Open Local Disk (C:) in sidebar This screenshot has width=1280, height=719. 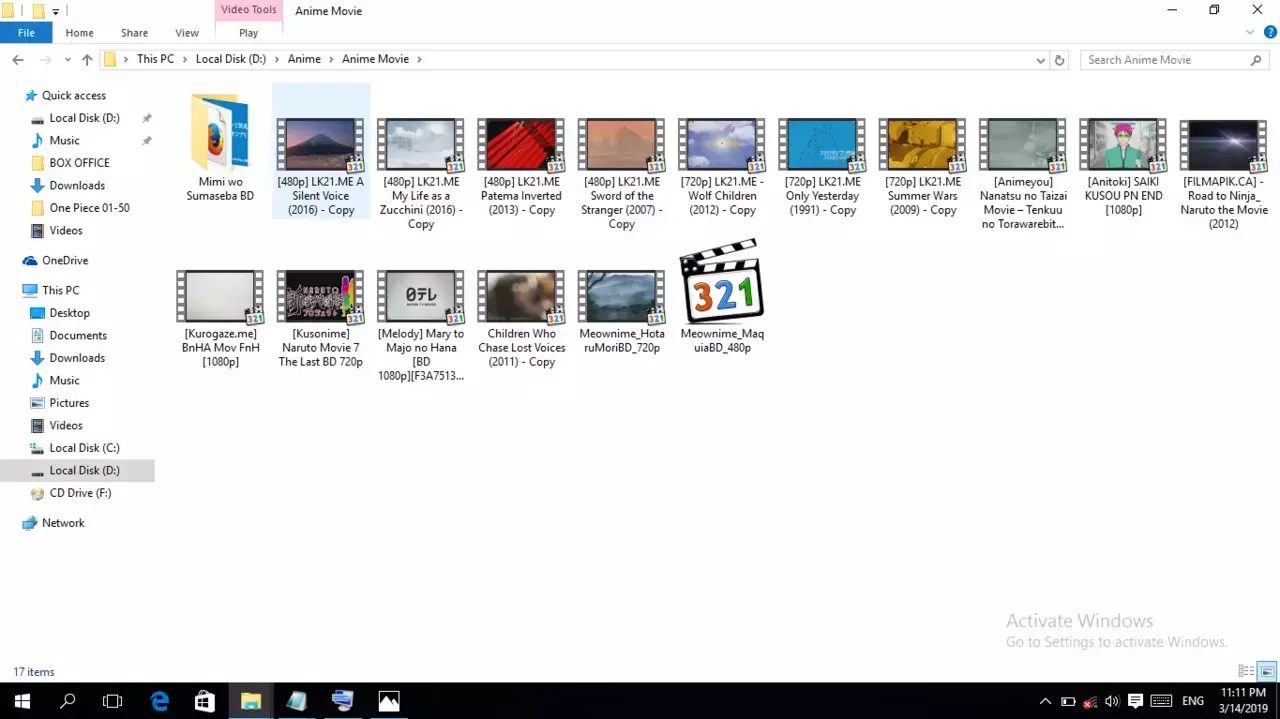tap(84, 448)
